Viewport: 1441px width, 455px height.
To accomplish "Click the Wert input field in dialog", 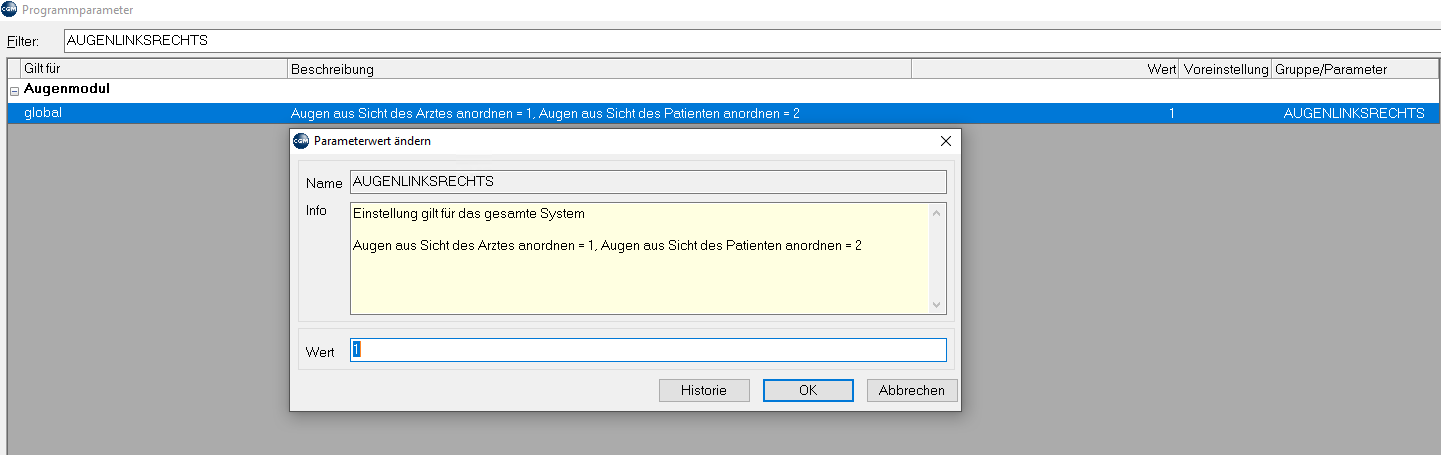I will (x=648, y=350).
